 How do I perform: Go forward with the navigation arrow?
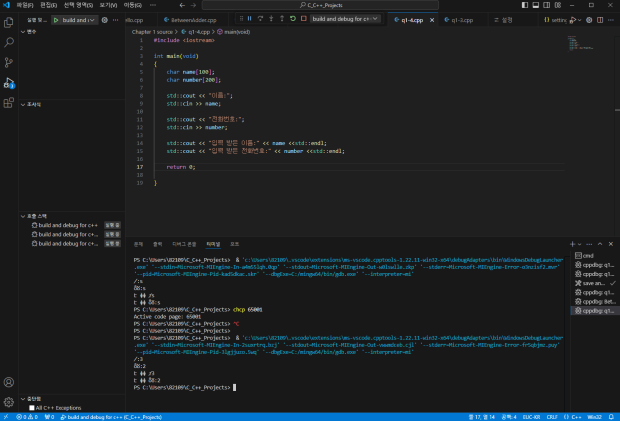[193, 5]
